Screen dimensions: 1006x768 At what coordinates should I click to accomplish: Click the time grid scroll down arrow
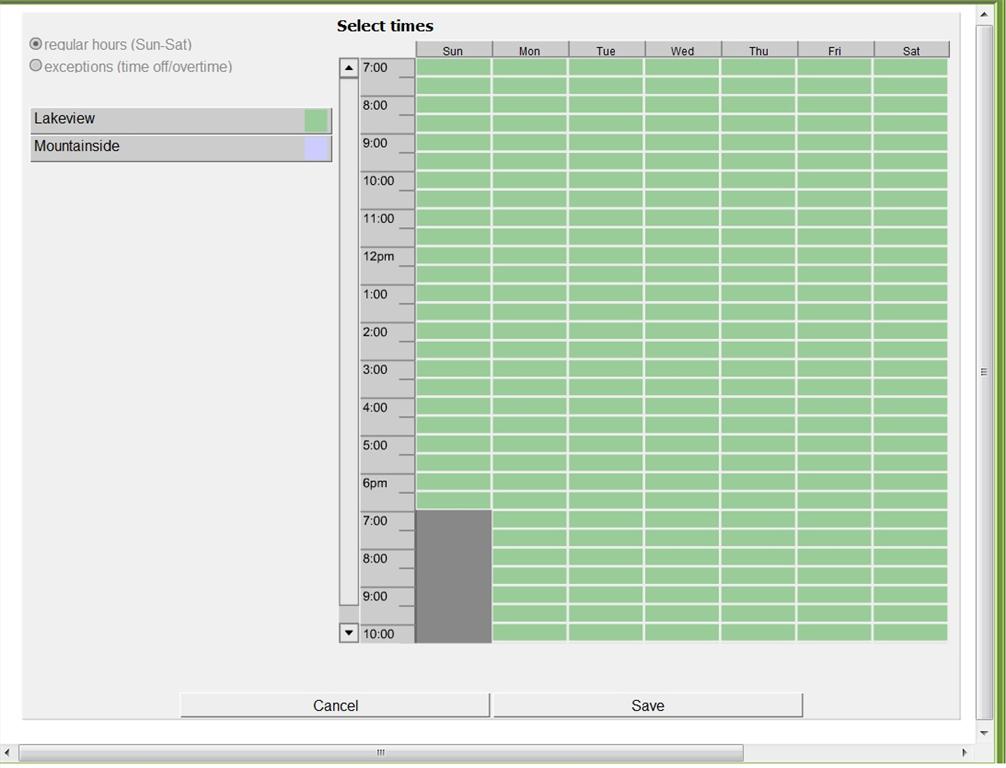point(348,633)
